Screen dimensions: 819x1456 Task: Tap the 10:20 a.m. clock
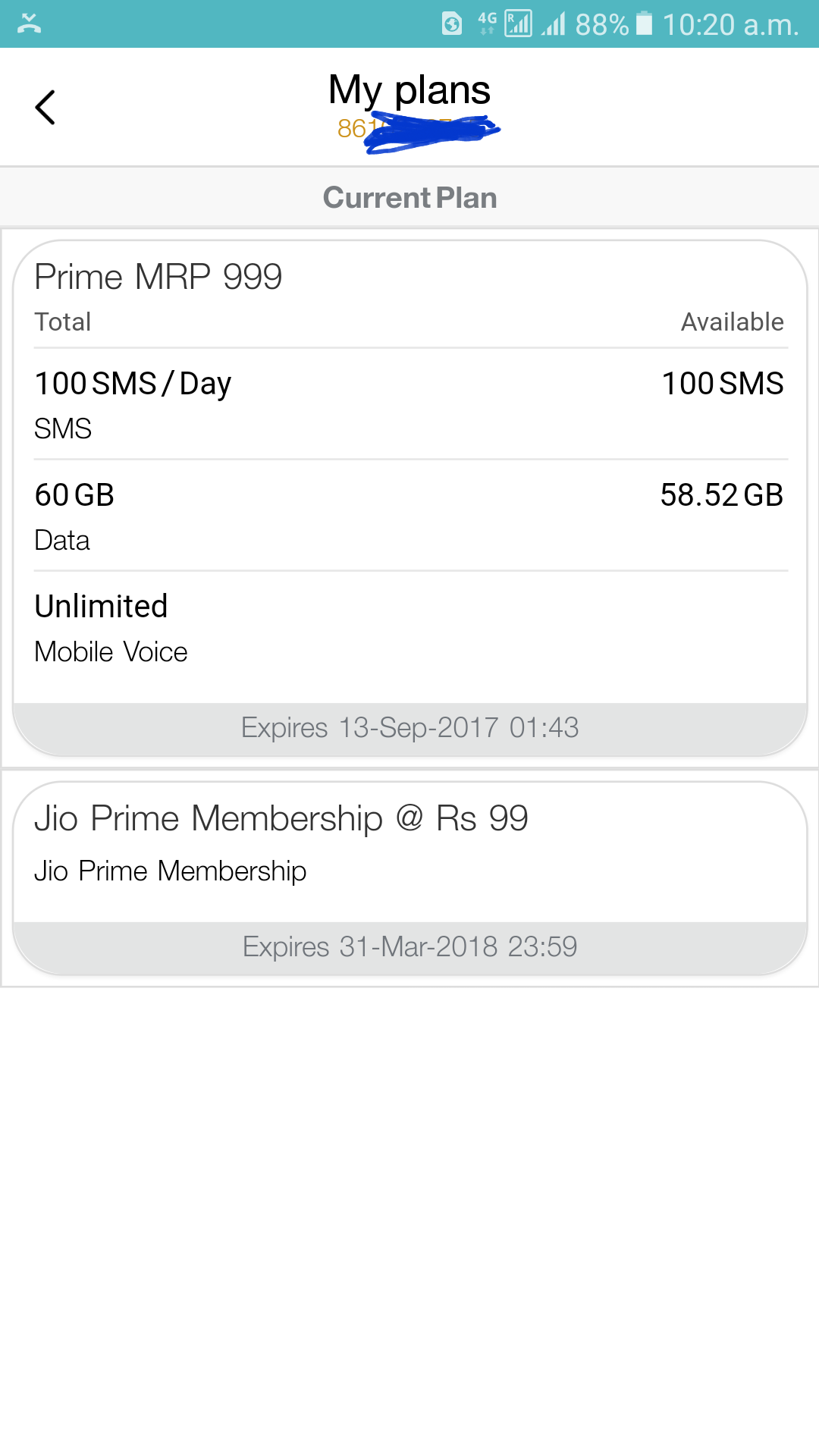click(x=731, y=24)
